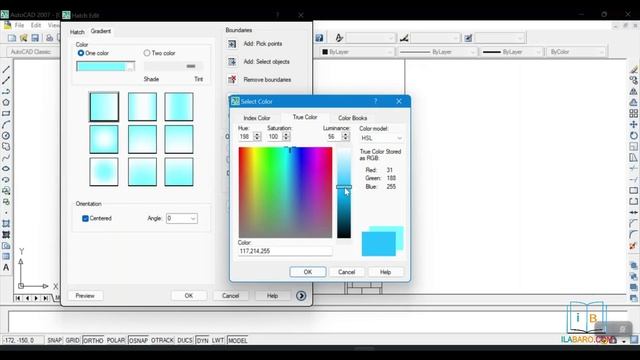This screenshot has height=360, width=640.
Task: Switch to the Color Books tab
Action: point(353,118)
